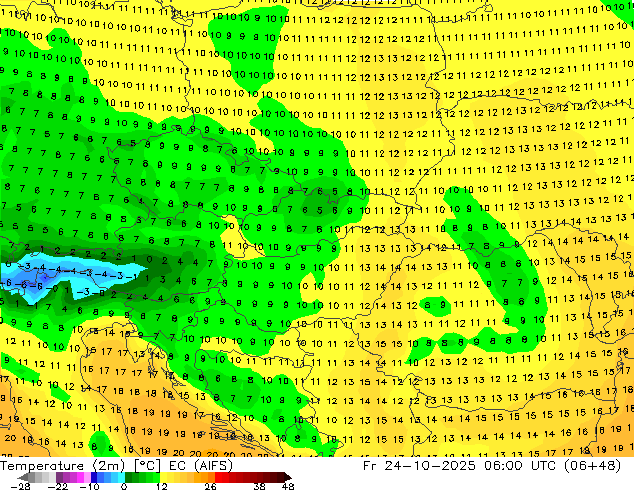Click the 'EC (AIFS)' model label
This screenshot has width=634, height=490.
pyautogui.click(x=201, y=466)
